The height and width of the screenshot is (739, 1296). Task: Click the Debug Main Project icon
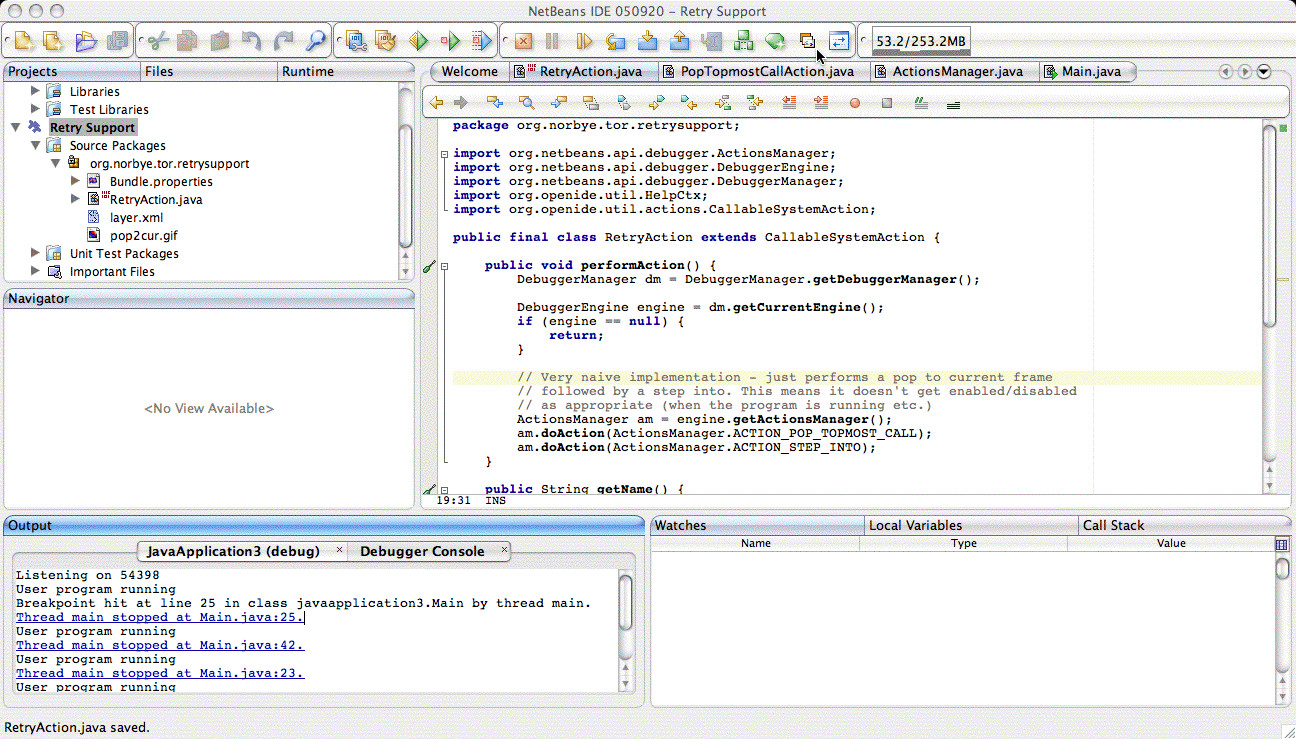click(x=450, y=41)
